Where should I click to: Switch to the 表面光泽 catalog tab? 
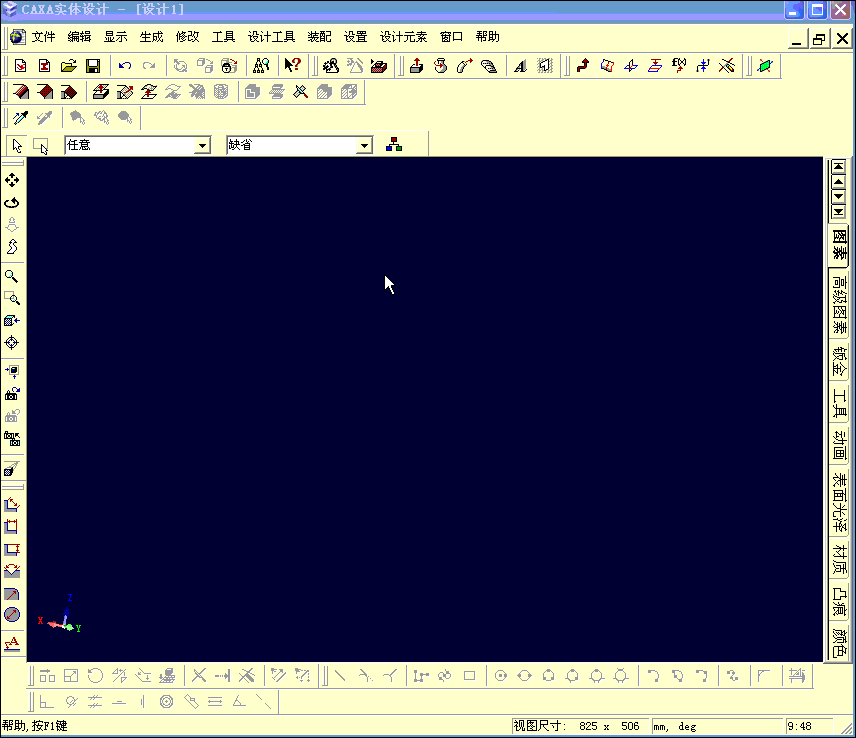839,502
